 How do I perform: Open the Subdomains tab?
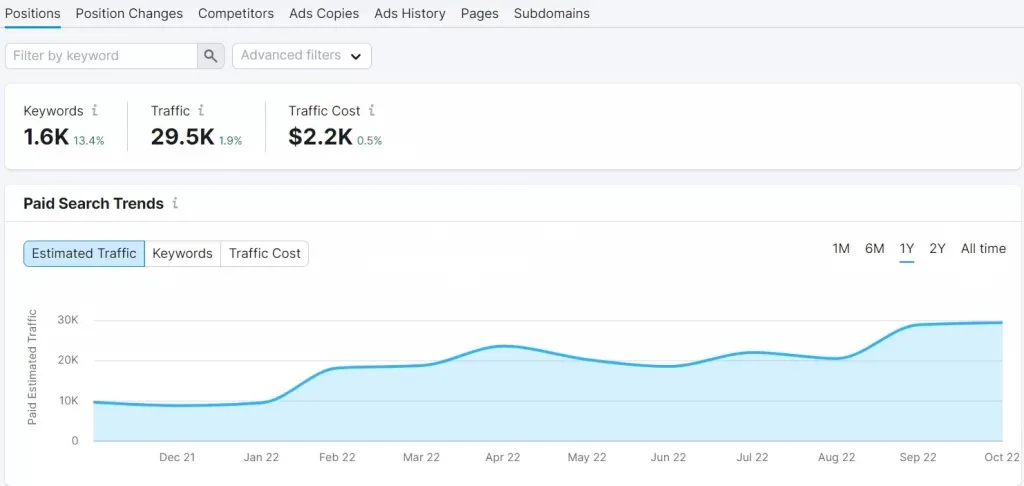tap(552, 13)
